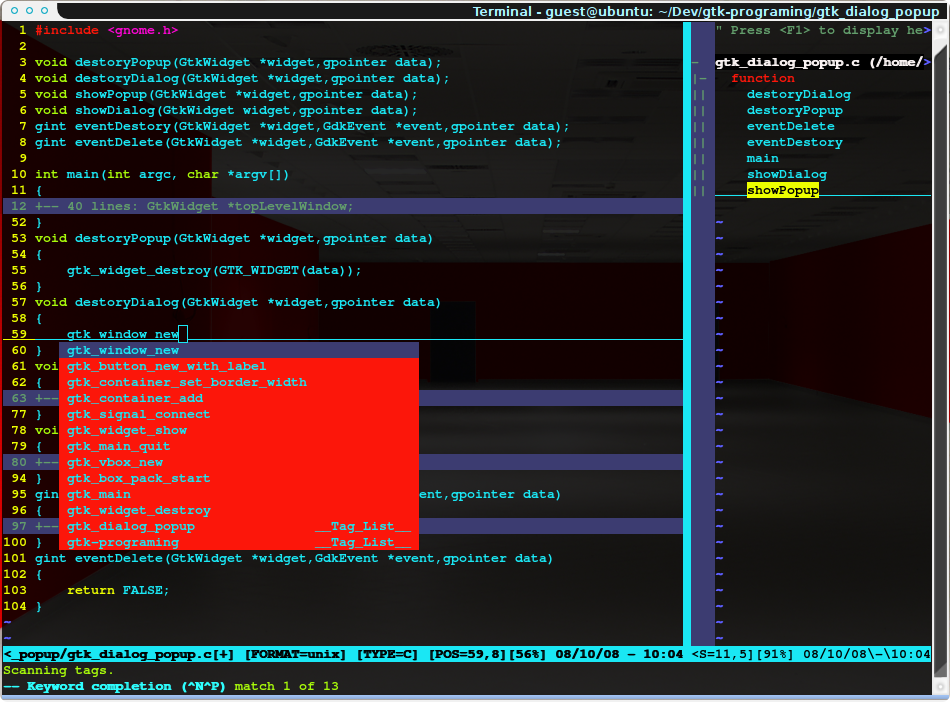Pick gtk_container_set_border_width from completion list
The image size is (950, 702).
pos(239,382)
